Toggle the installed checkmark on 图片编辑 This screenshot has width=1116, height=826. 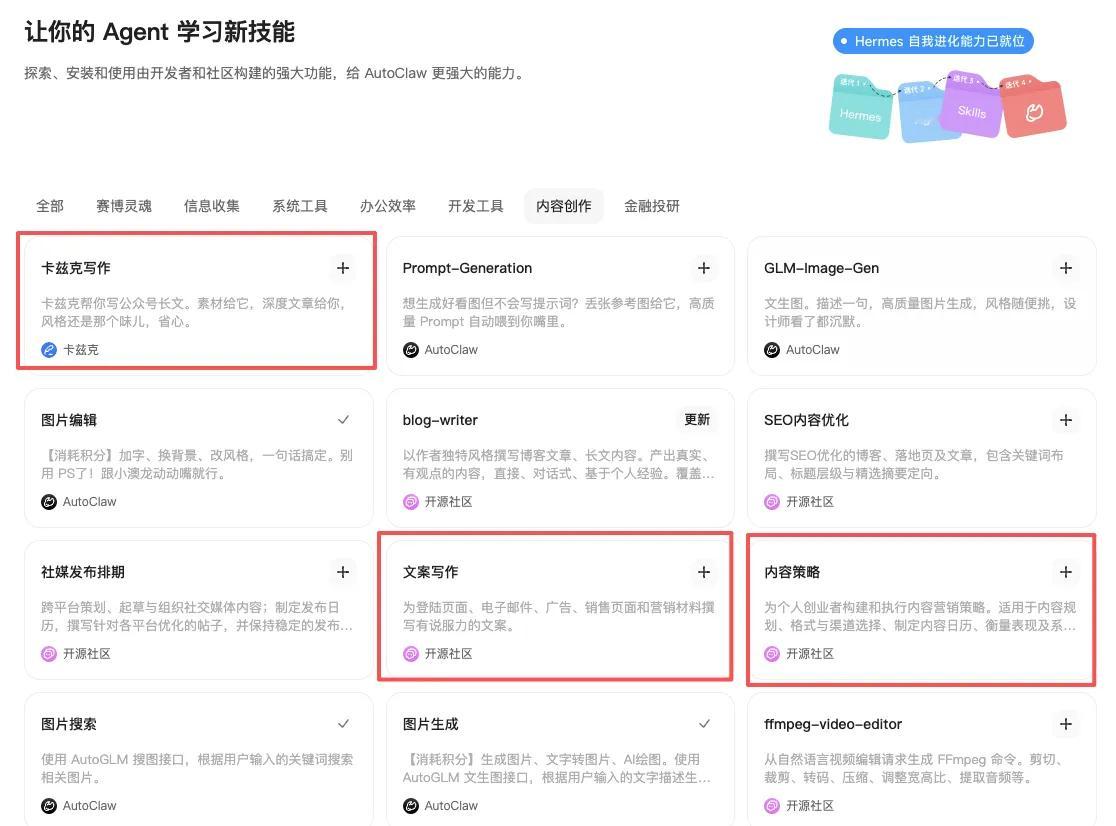pos(343,420)
